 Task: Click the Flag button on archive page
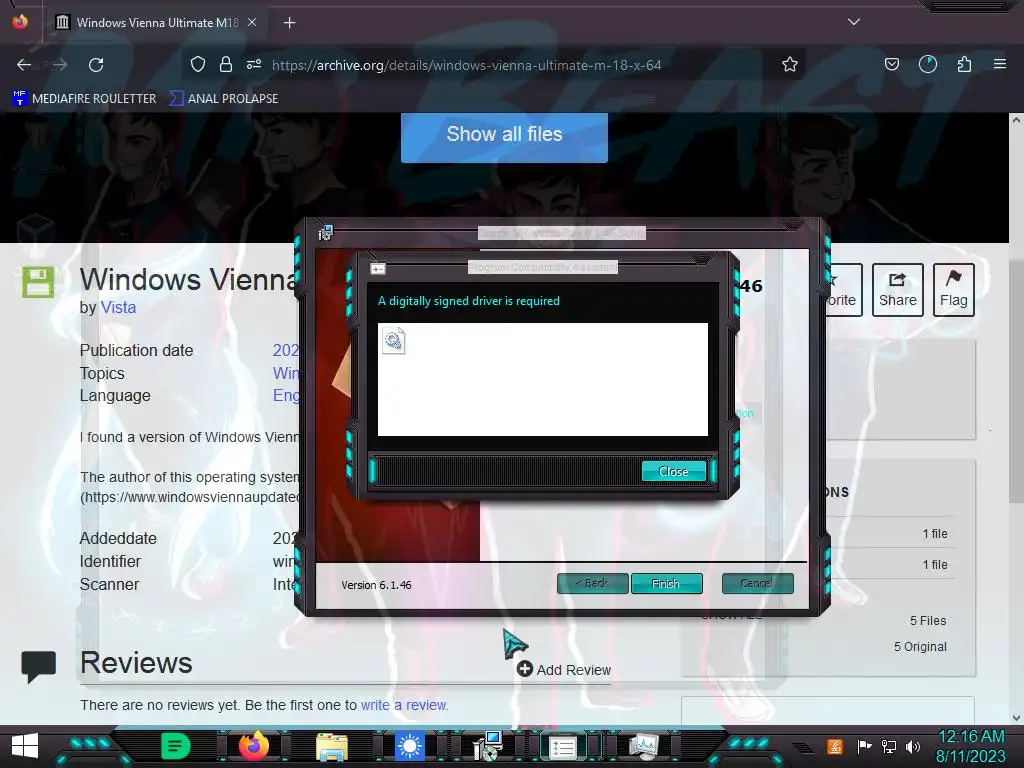(x=953, y=290)
